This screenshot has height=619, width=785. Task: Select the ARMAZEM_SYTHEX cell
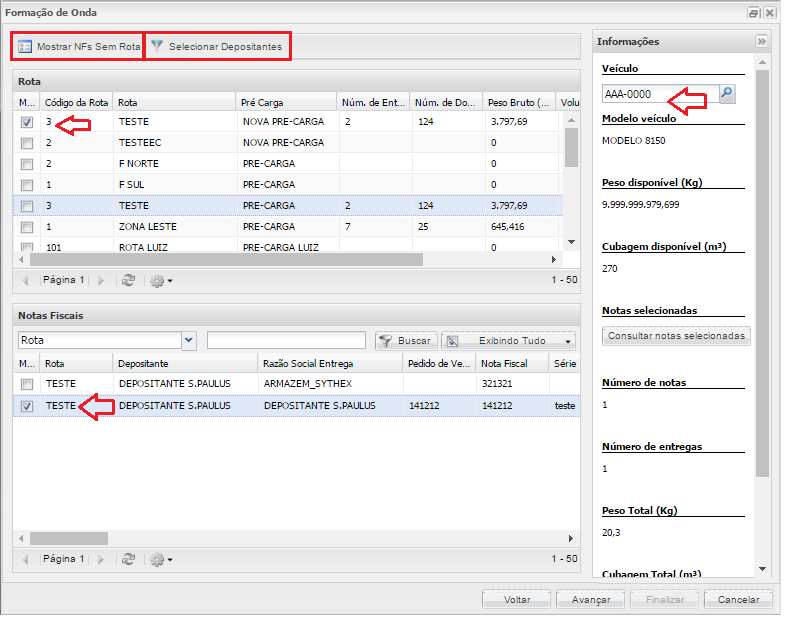330,384
